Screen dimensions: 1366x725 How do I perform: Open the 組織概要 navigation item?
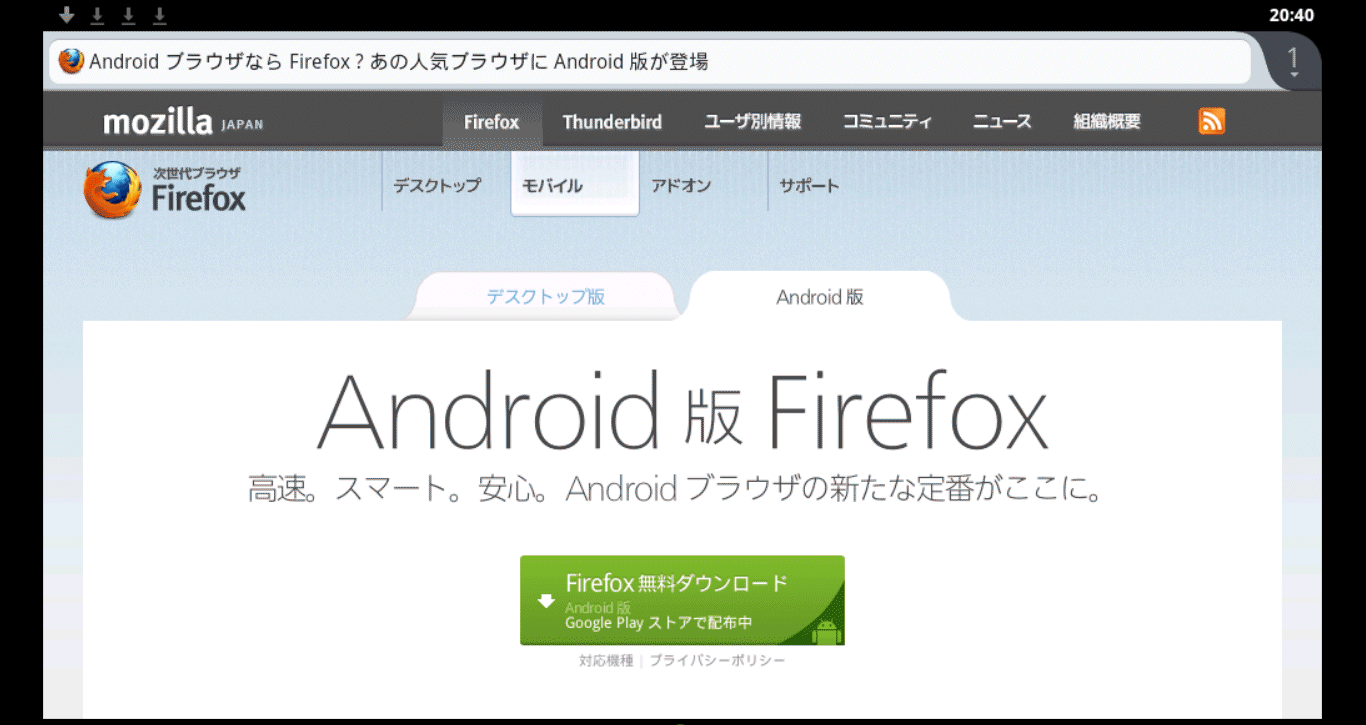coord(1107,122)
